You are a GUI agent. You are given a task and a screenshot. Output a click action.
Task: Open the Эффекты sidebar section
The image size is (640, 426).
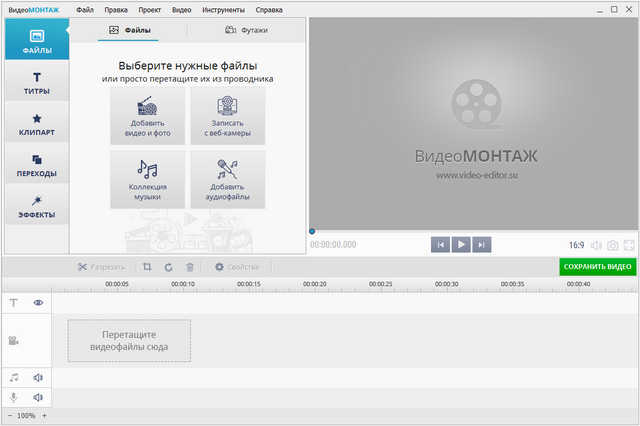(37, 206)
